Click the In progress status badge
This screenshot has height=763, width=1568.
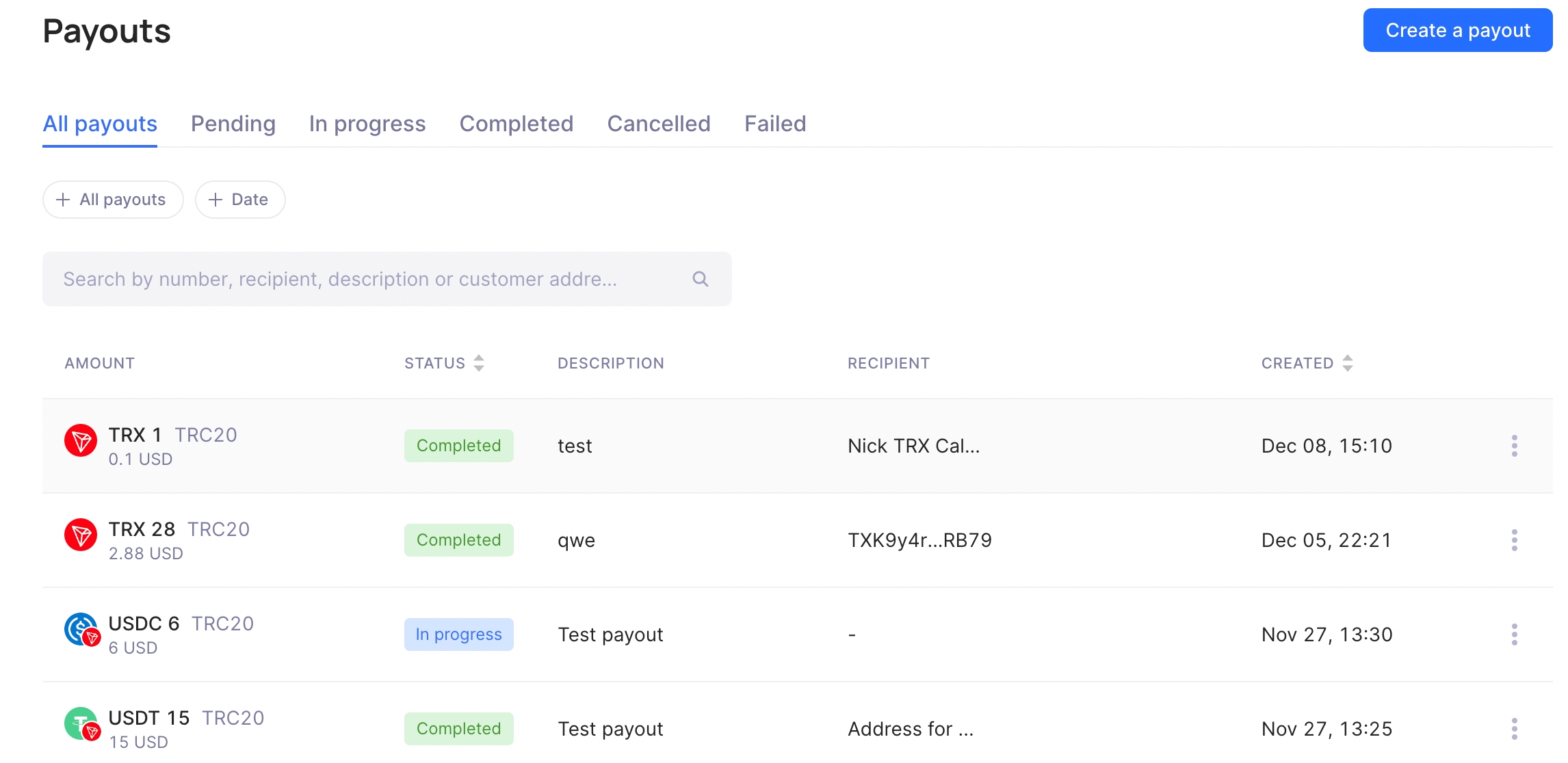click(x=458, y=634)
